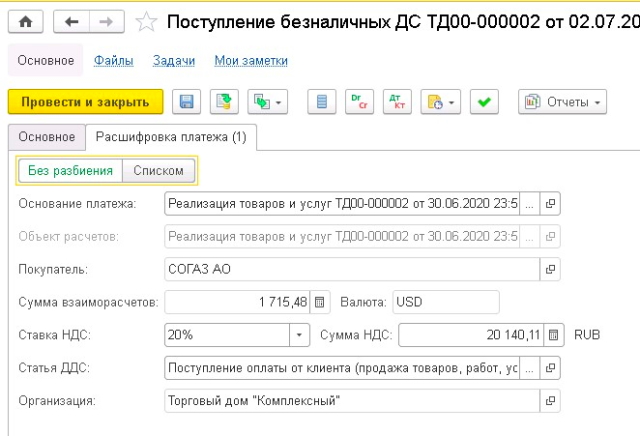This screenshot has height=436, width=640.
Task: Expand the Ставка НДС dropdown
Action: (x=300, y=335)
